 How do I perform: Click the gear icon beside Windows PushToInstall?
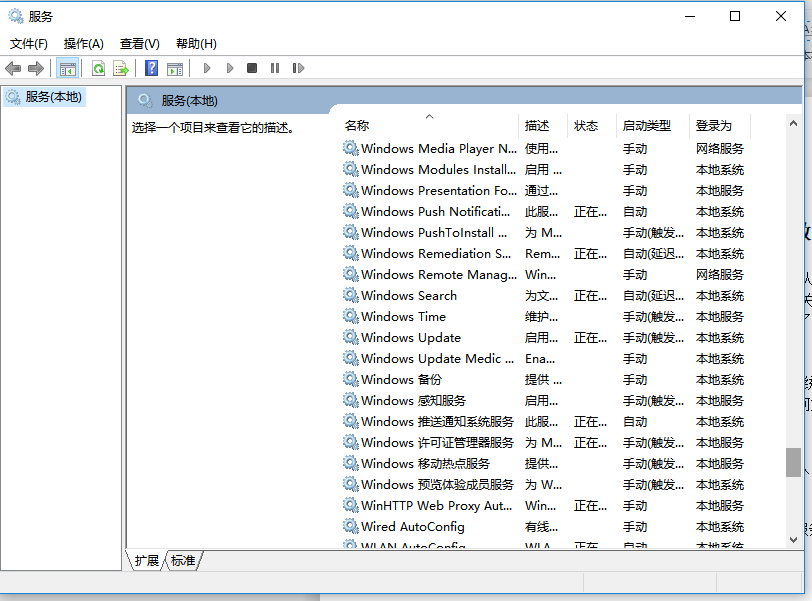[351, 232]
